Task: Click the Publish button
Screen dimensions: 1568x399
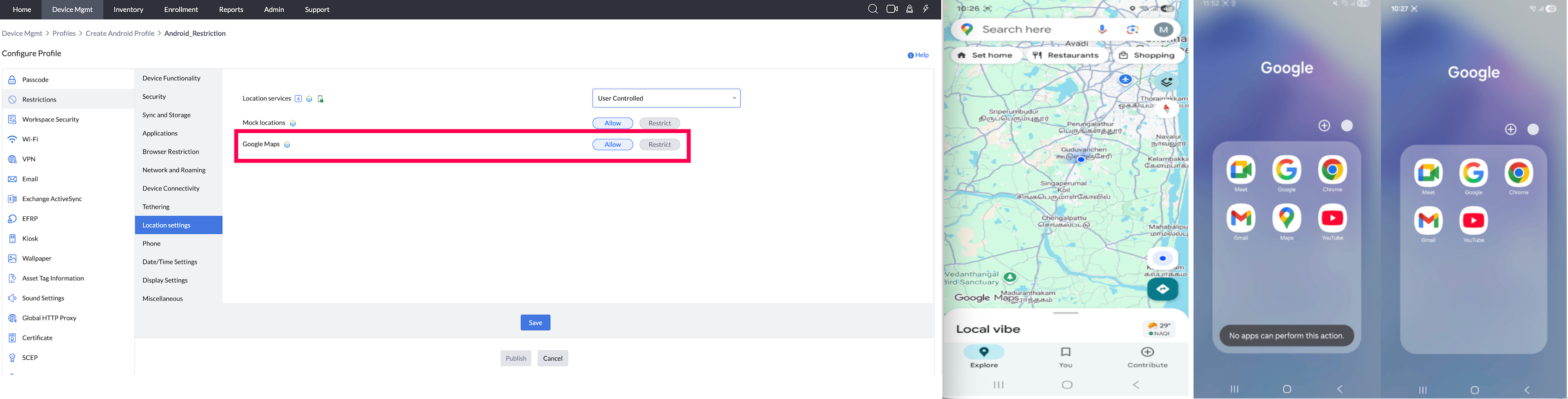Action: [516, 358]
